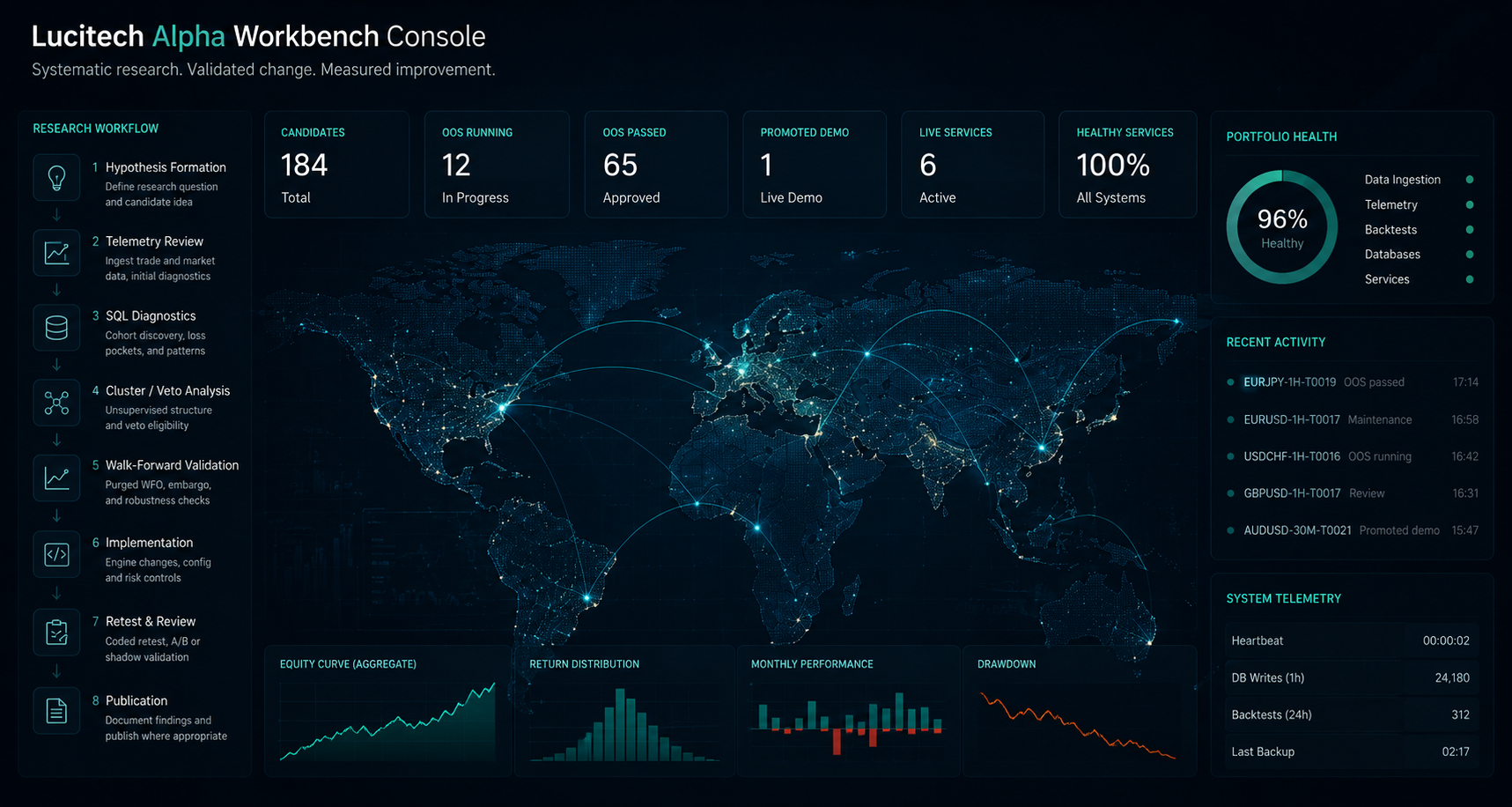Select the Implementation code icon
This screenshot has height=807, width=1512.
click(x=56, y=554)
